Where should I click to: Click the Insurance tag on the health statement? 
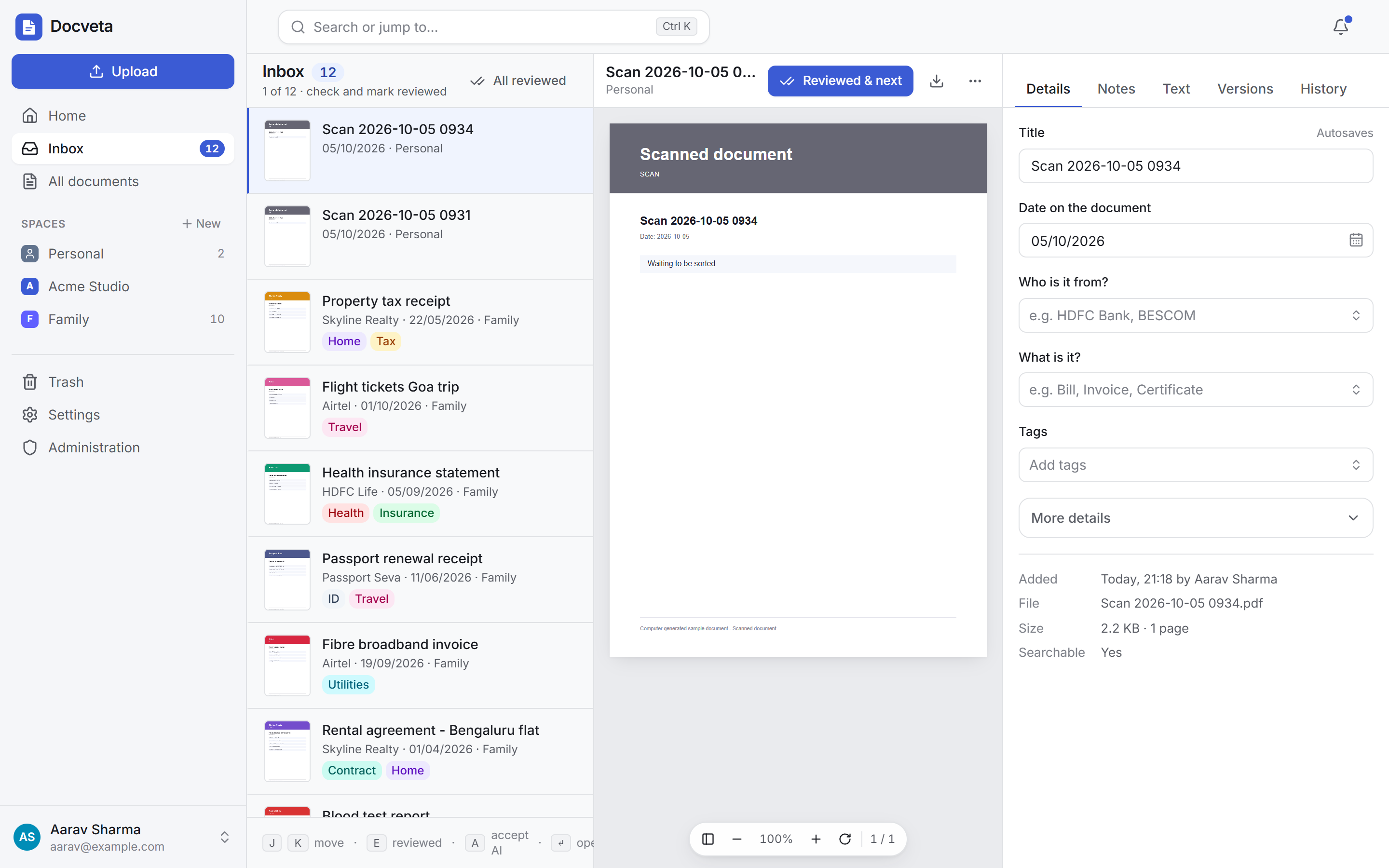pos(407,513)
